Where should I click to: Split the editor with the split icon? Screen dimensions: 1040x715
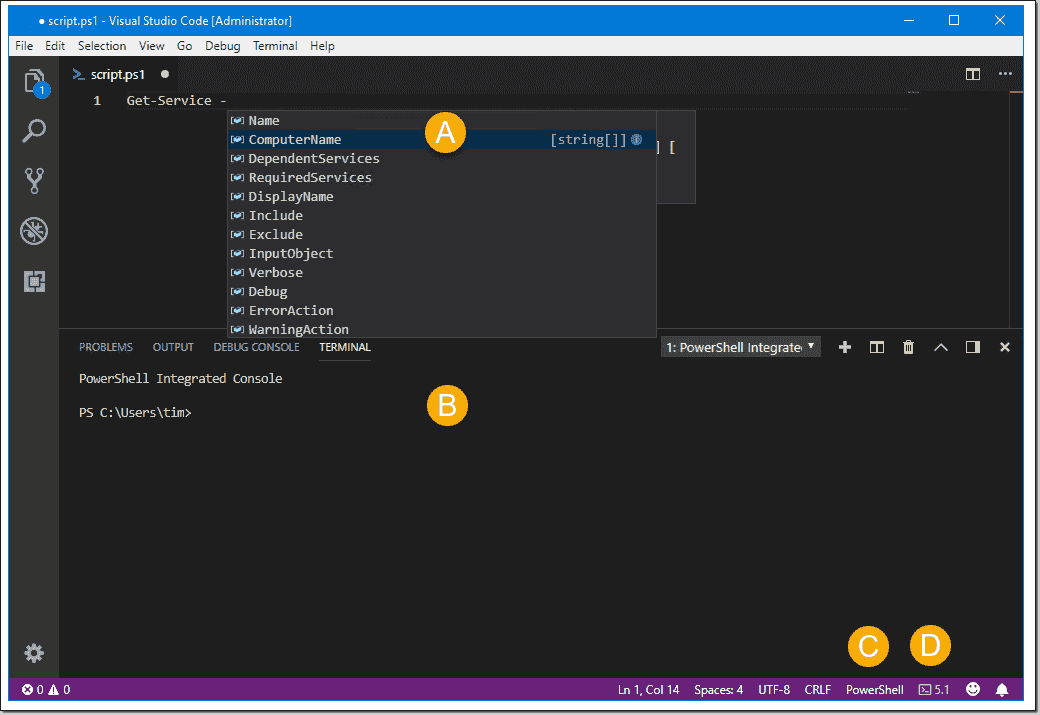pos(973,74)
